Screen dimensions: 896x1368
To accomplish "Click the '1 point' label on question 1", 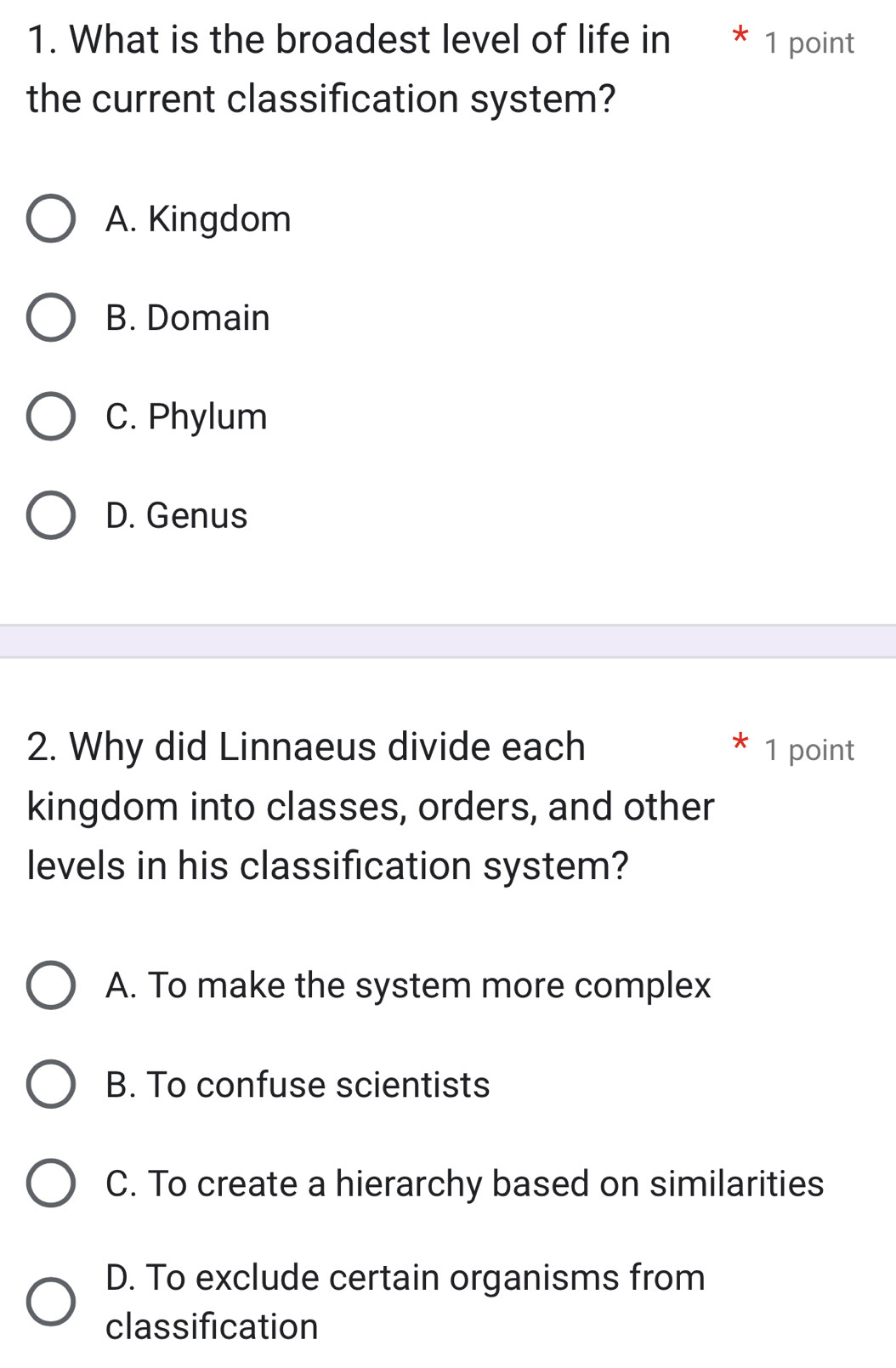I will [808, 43].
